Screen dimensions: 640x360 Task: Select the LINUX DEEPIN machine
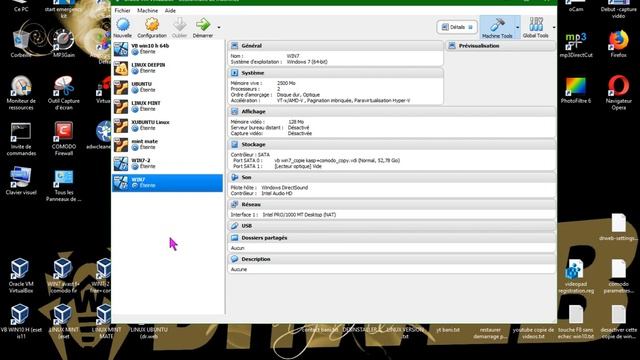point(168,68)
